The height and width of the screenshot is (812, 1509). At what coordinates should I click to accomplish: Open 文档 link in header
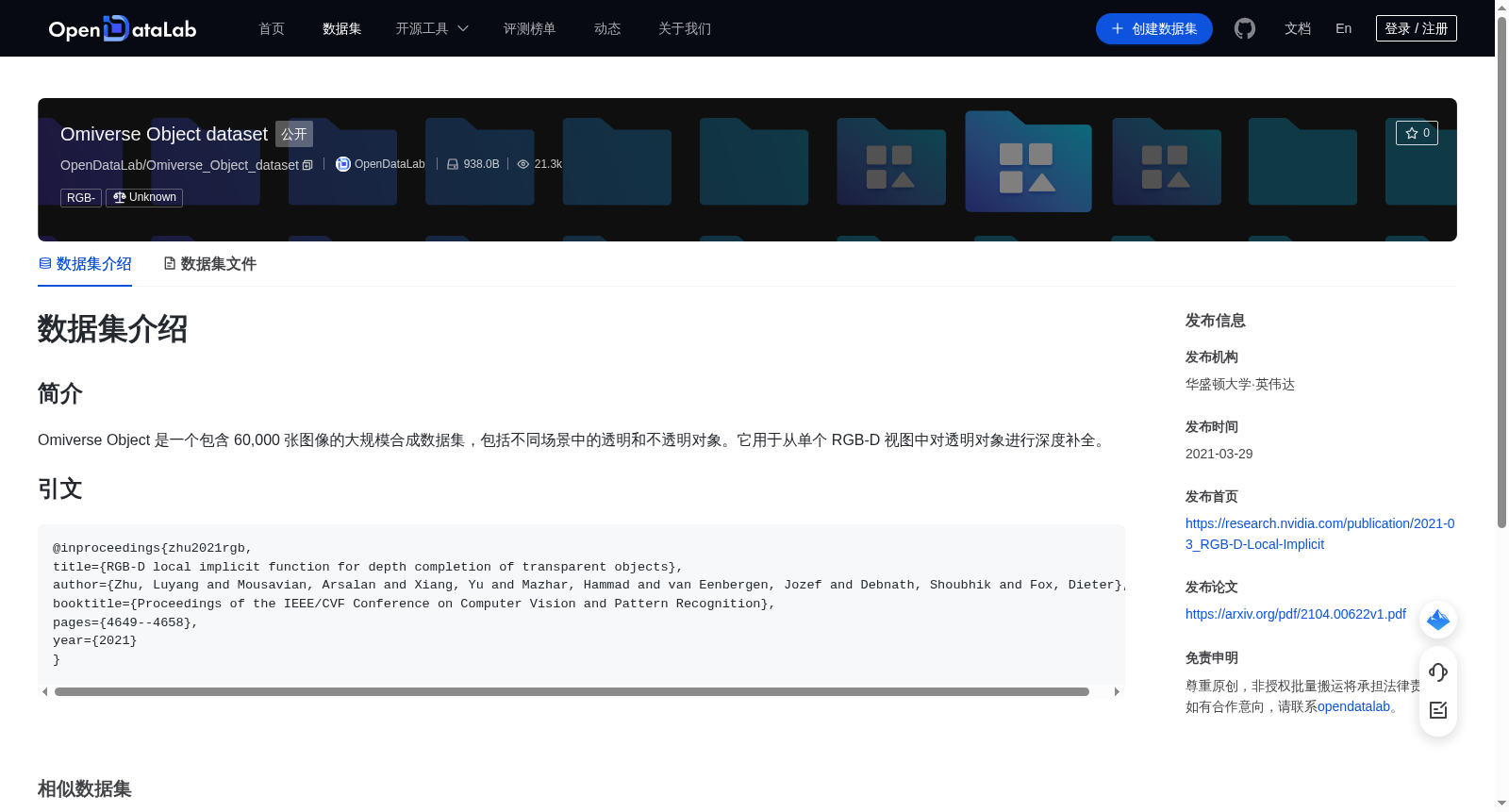(1298, 28)
